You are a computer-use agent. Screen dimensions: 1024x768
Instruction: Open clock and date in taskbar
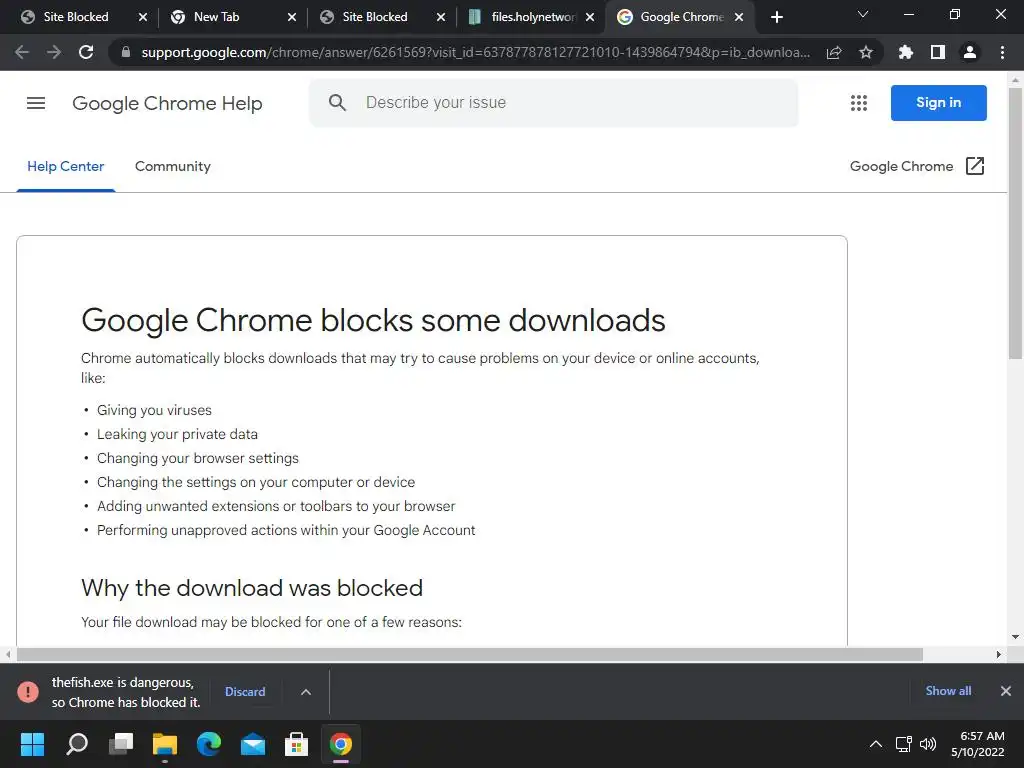pyautogui.click(x=978, y=744)
